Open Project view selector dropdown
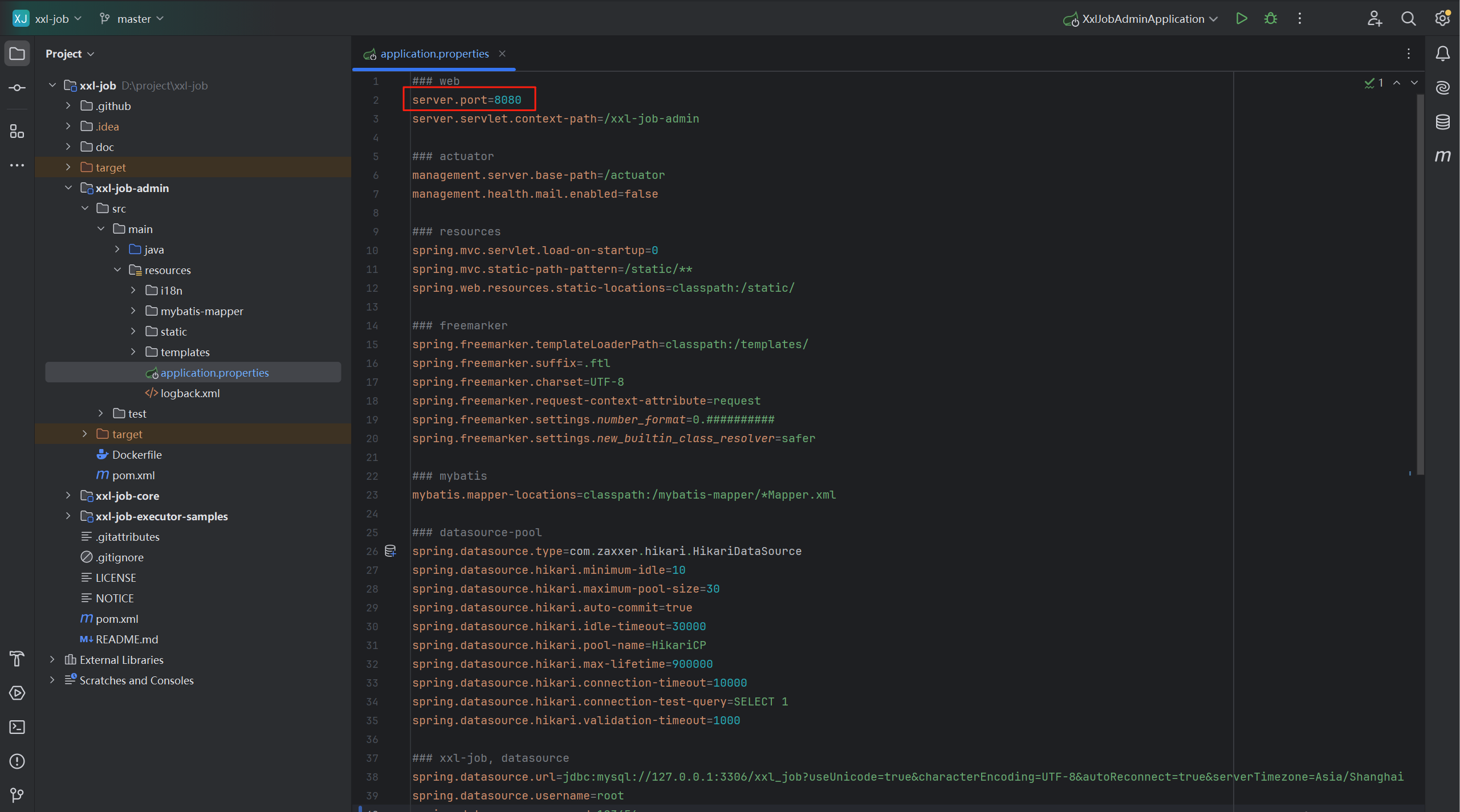The image size is (1460, 812). 70,54
